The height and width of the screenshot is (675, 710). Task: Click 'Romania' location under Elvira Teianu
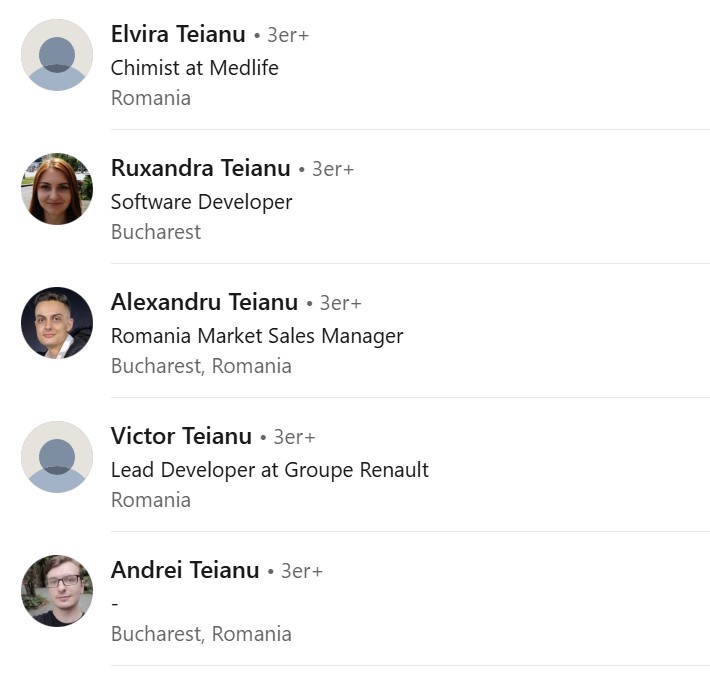pos(151,98)
